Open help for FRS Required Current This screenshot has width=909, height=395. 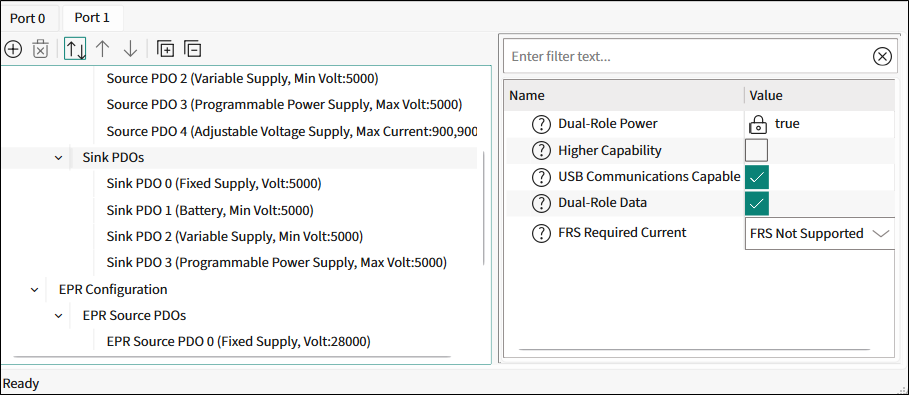pyautogui.click(x=541, y=233)
